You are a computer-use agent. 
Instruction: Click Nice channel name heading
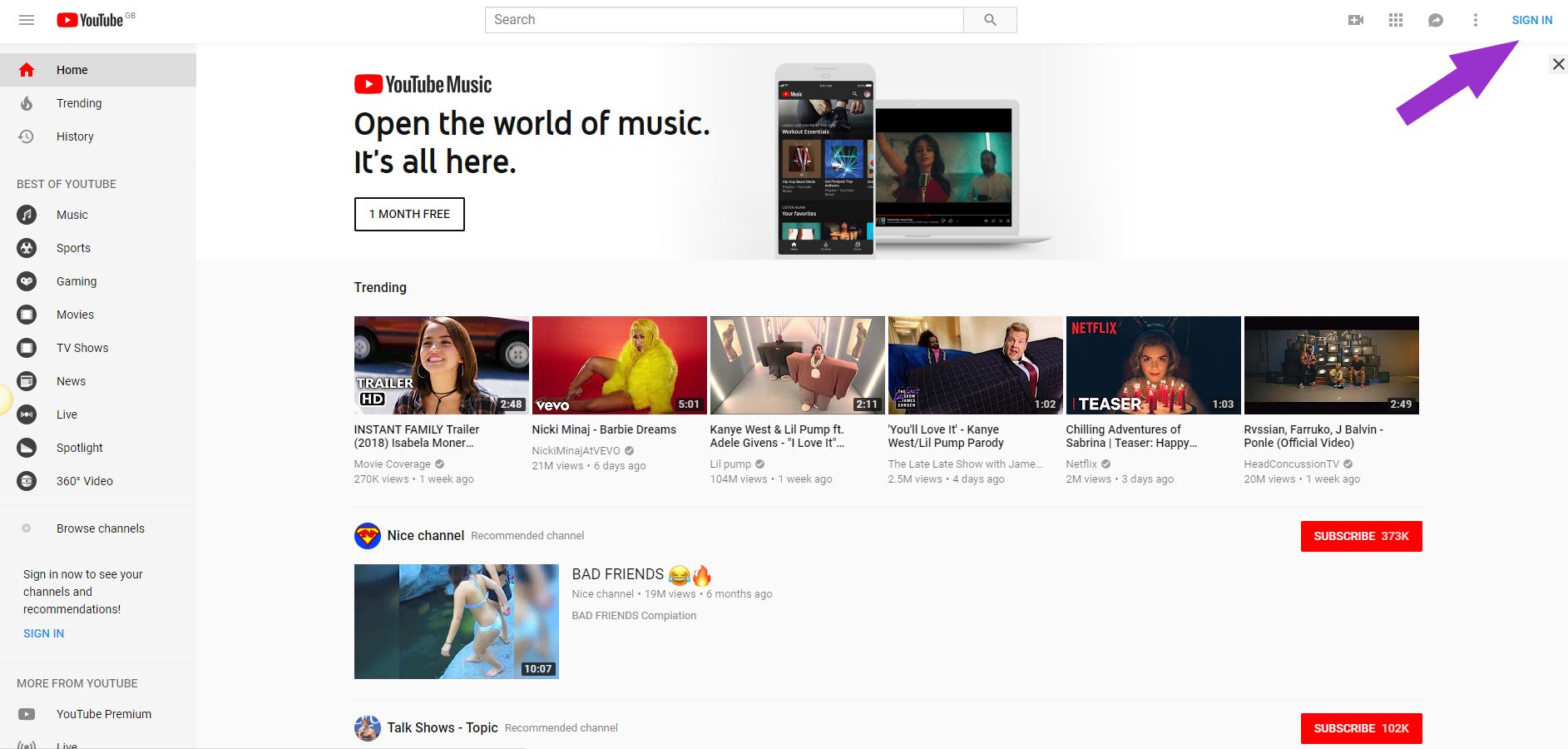coord(426,536)
